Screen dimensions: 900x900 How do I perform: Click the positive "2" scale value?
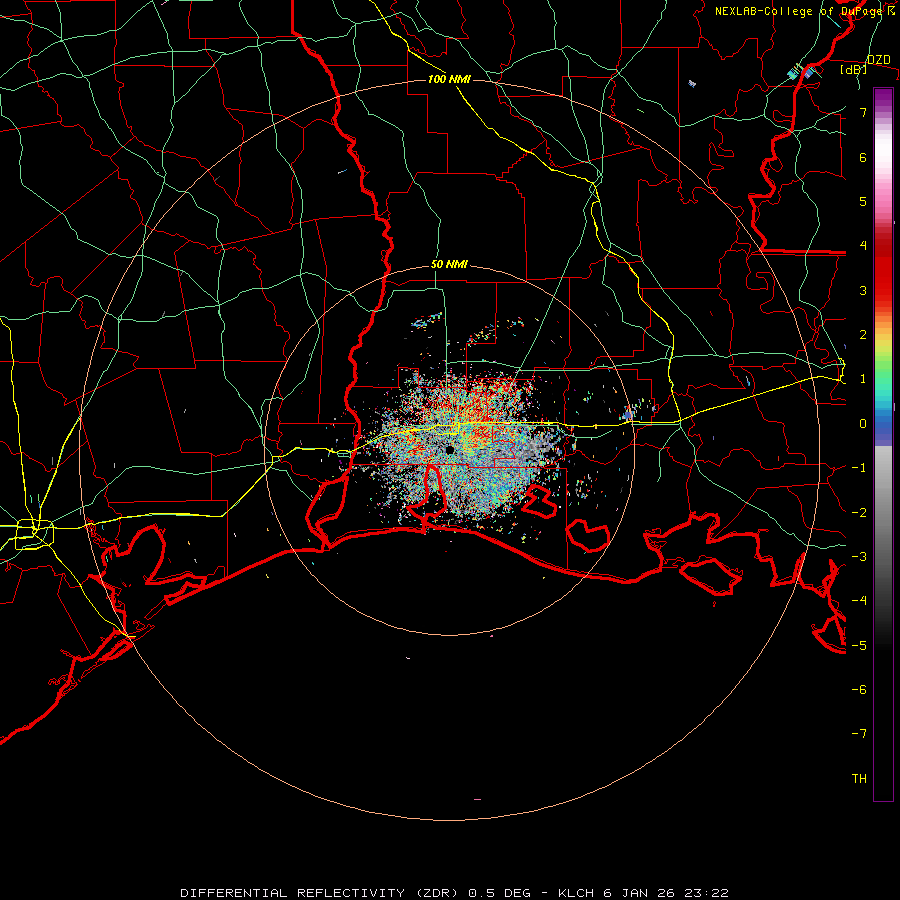point(863,335)
